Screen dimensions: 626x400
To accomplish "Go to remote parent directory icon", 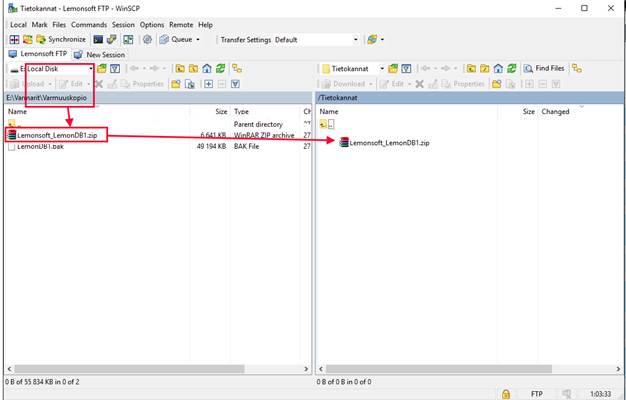I will pos(471,69).
